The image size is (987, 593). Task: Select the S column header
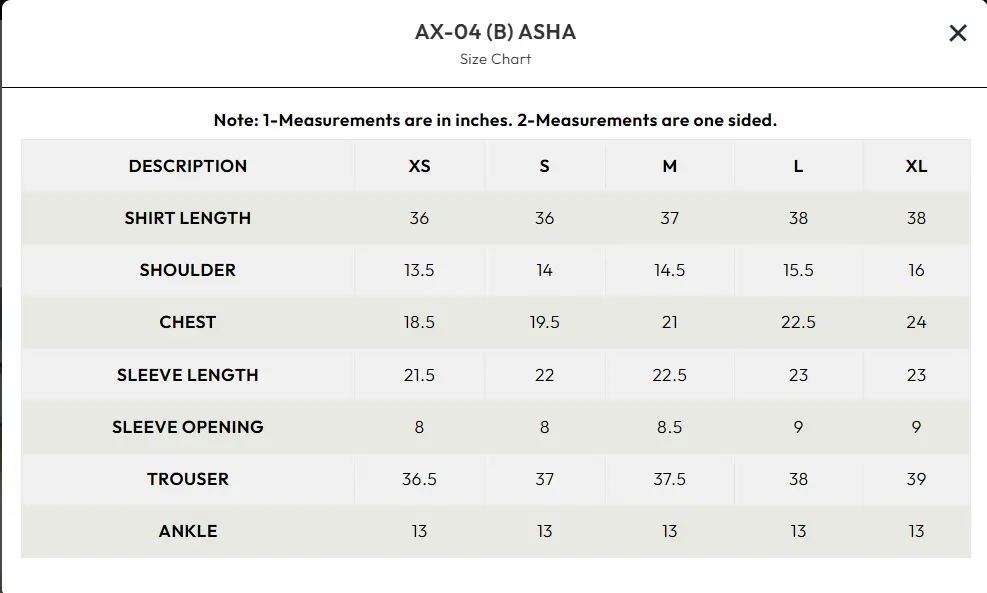(x=545, y=165)
